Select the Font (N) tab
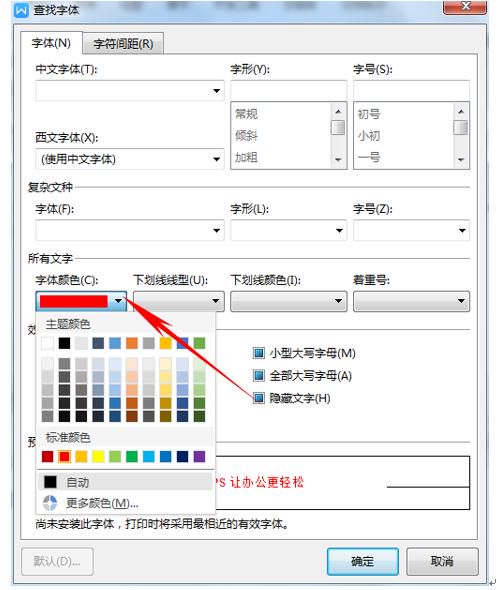Screen dimensions: 501x590 point(51,43)
